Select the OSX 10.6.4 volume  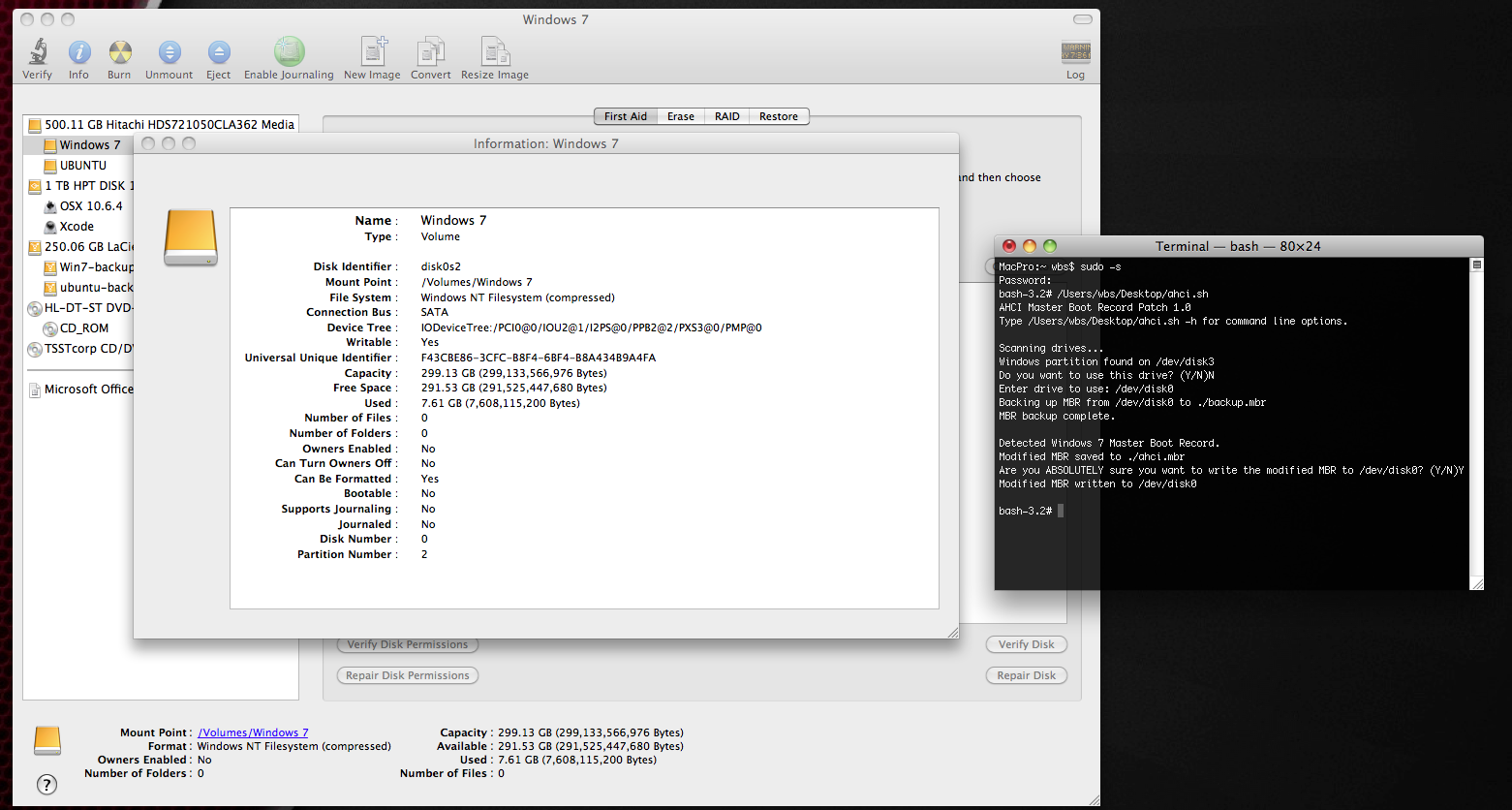pos(78,206)
